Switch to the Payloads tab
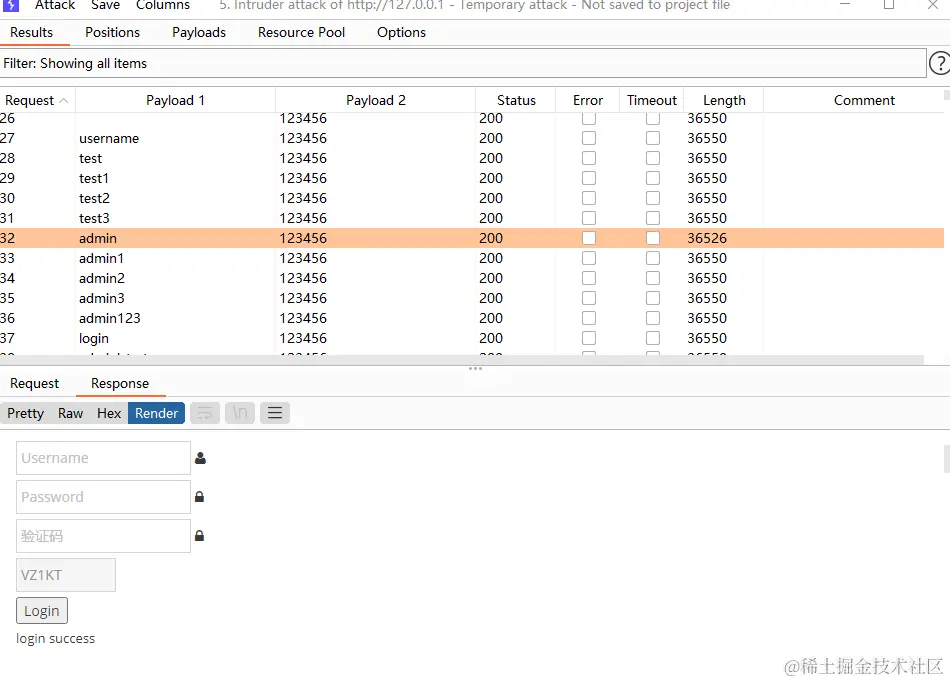This screenshot has width=950, height=683. [x=199, y=33]
